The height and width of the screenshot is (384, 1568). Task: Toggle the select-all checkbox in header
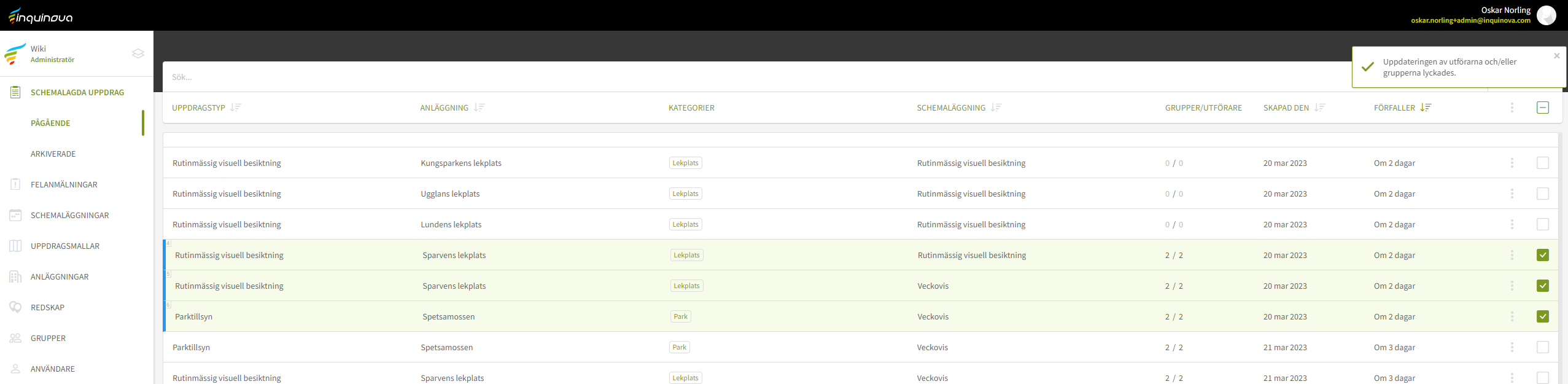point(1542,108)
